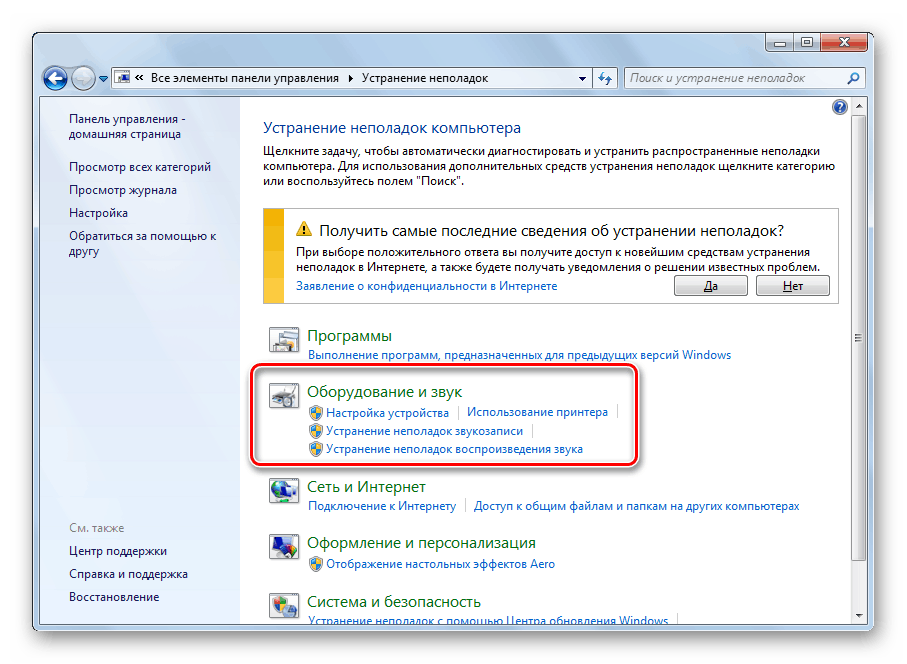
Task: Click the refresh icon beside address bar
Action: [605, 78]
